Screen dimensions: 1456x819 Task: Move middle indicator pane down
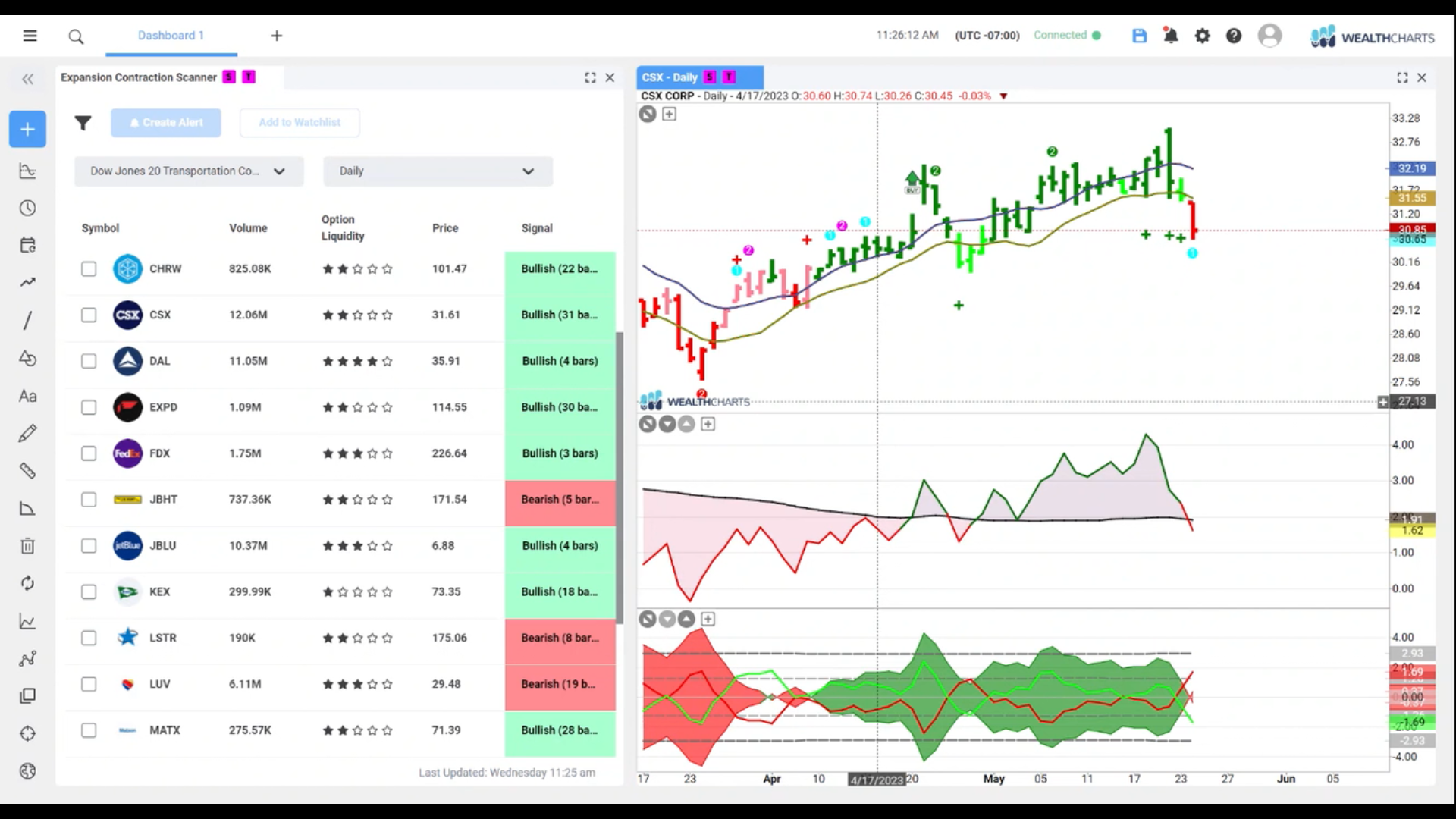(x=667, y=424)
